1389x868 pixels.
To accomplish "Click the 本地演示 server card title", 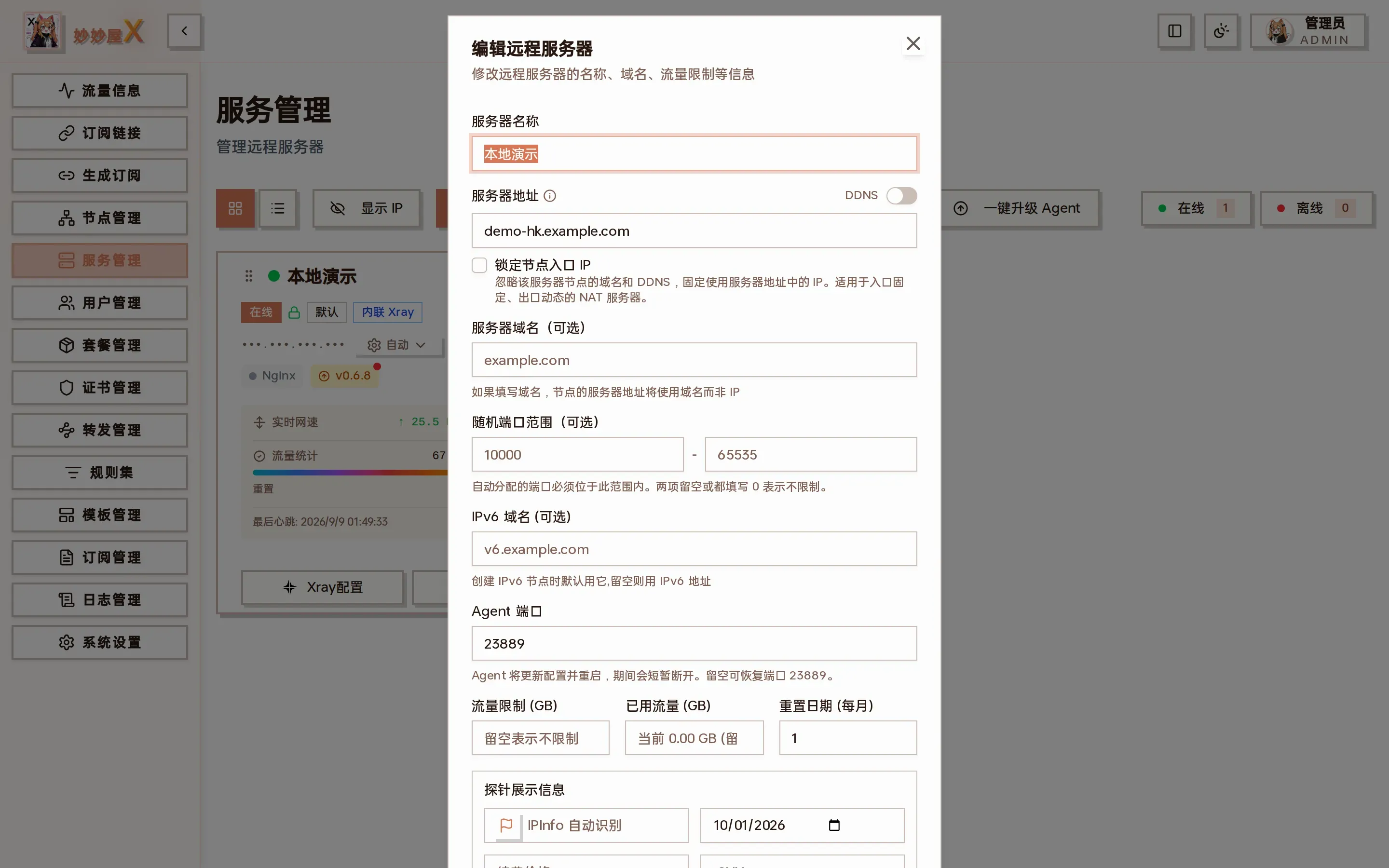I will point(322,277).
